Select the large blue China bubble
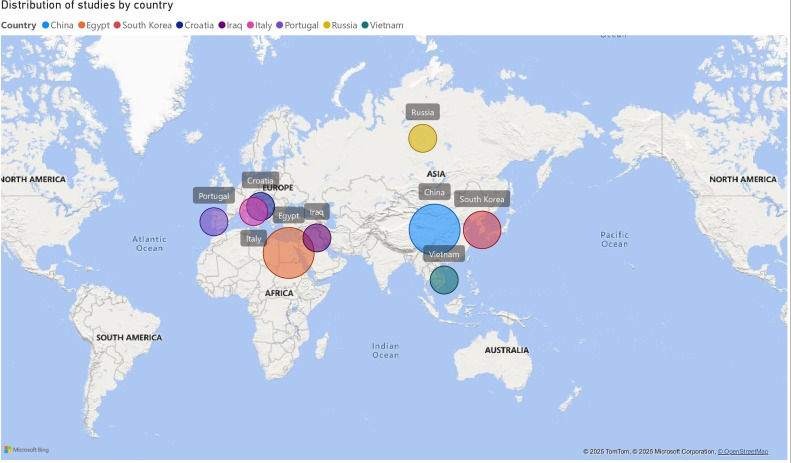 [434, 229]
